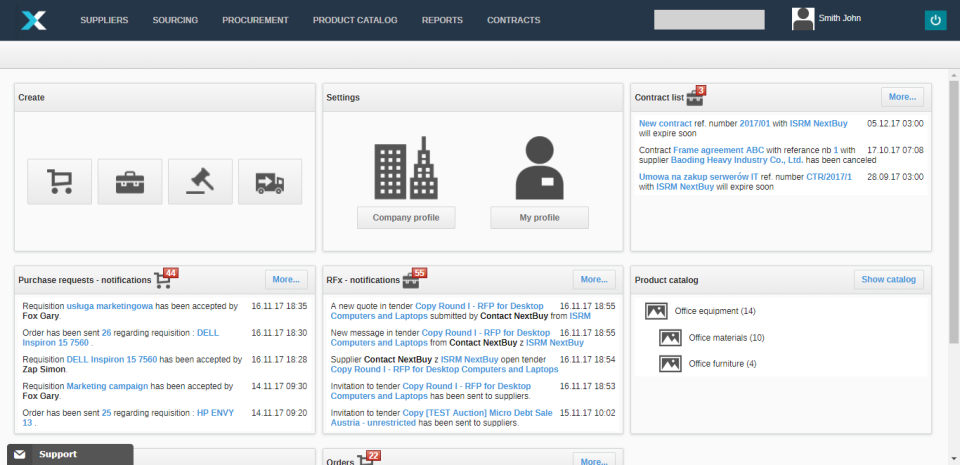Open Office furniture category image

click(670, 363)
